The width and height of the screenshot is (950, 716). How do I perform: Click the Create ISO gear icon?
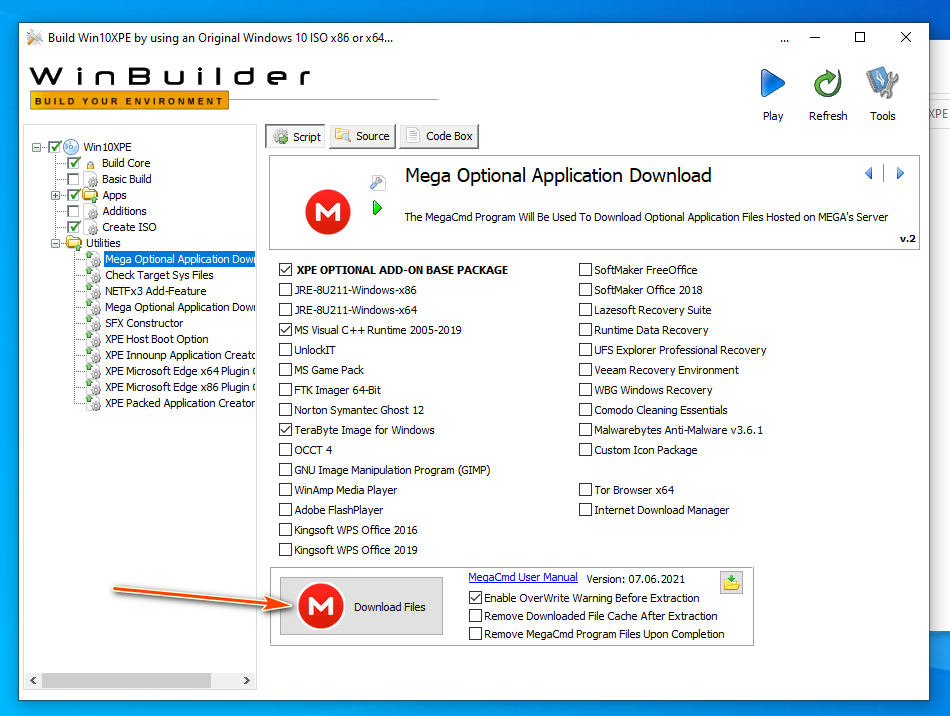(91, 228)
